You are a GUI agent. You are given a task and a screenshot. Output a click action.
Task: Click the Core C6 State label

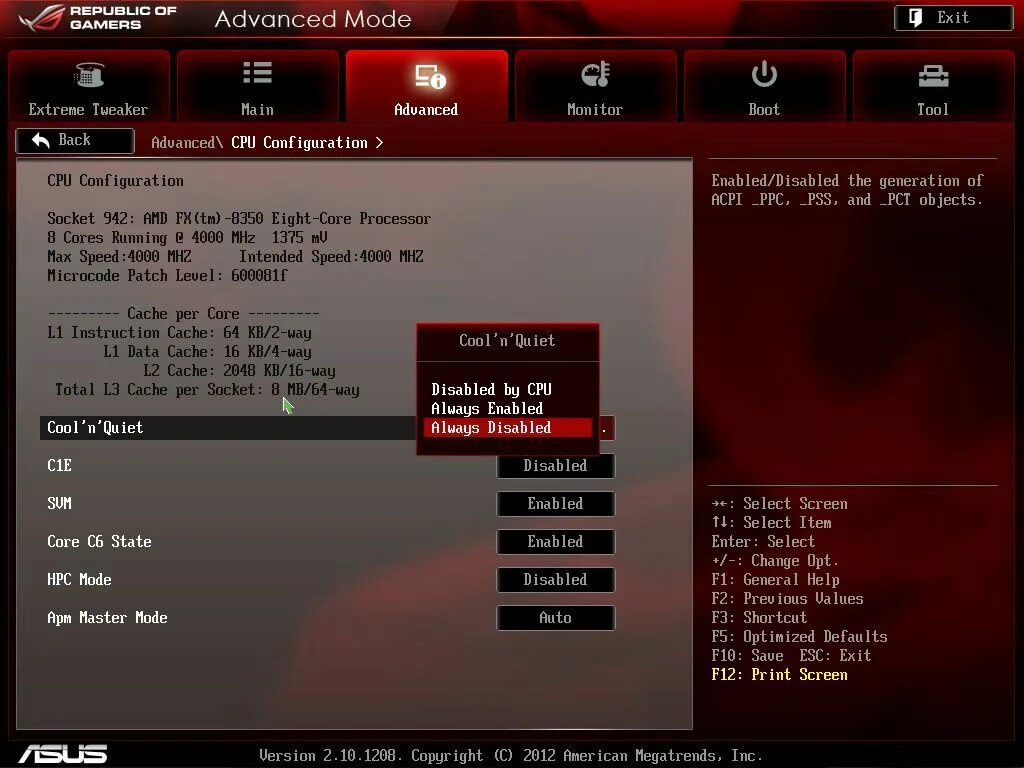(x=99, y=541)
